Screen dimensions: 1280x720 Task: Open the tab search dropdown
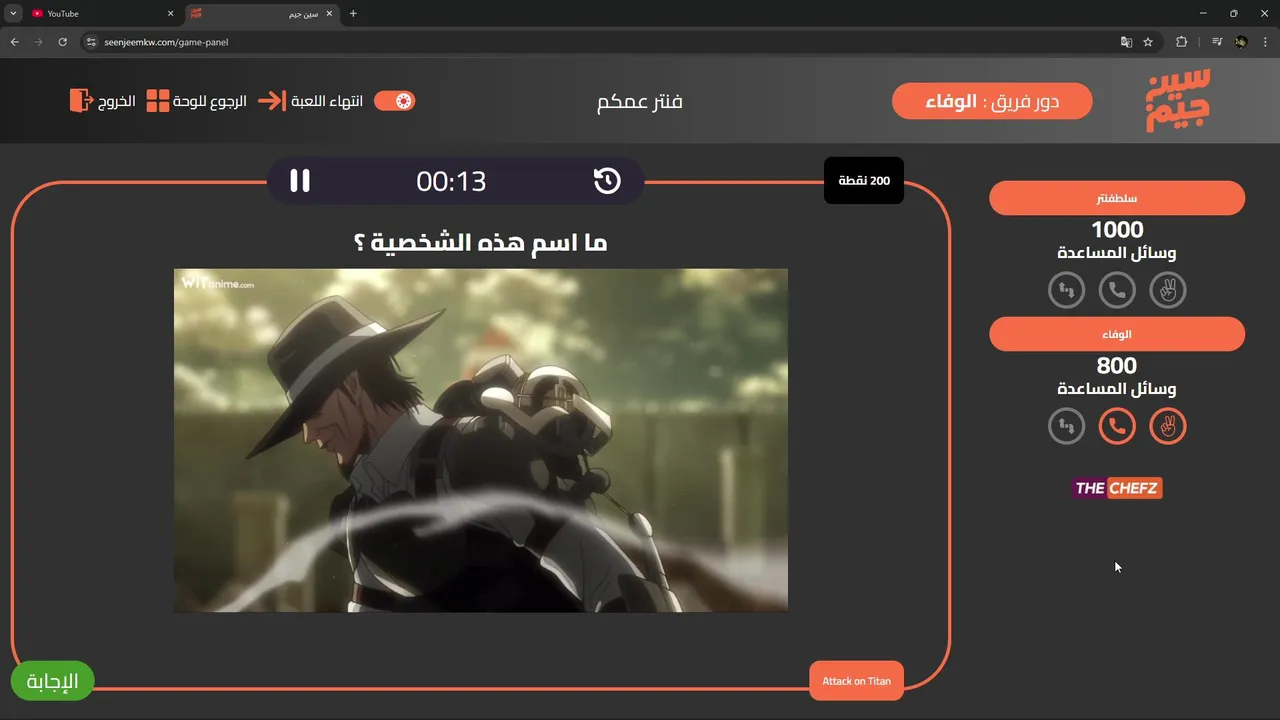tap(13, 14)
